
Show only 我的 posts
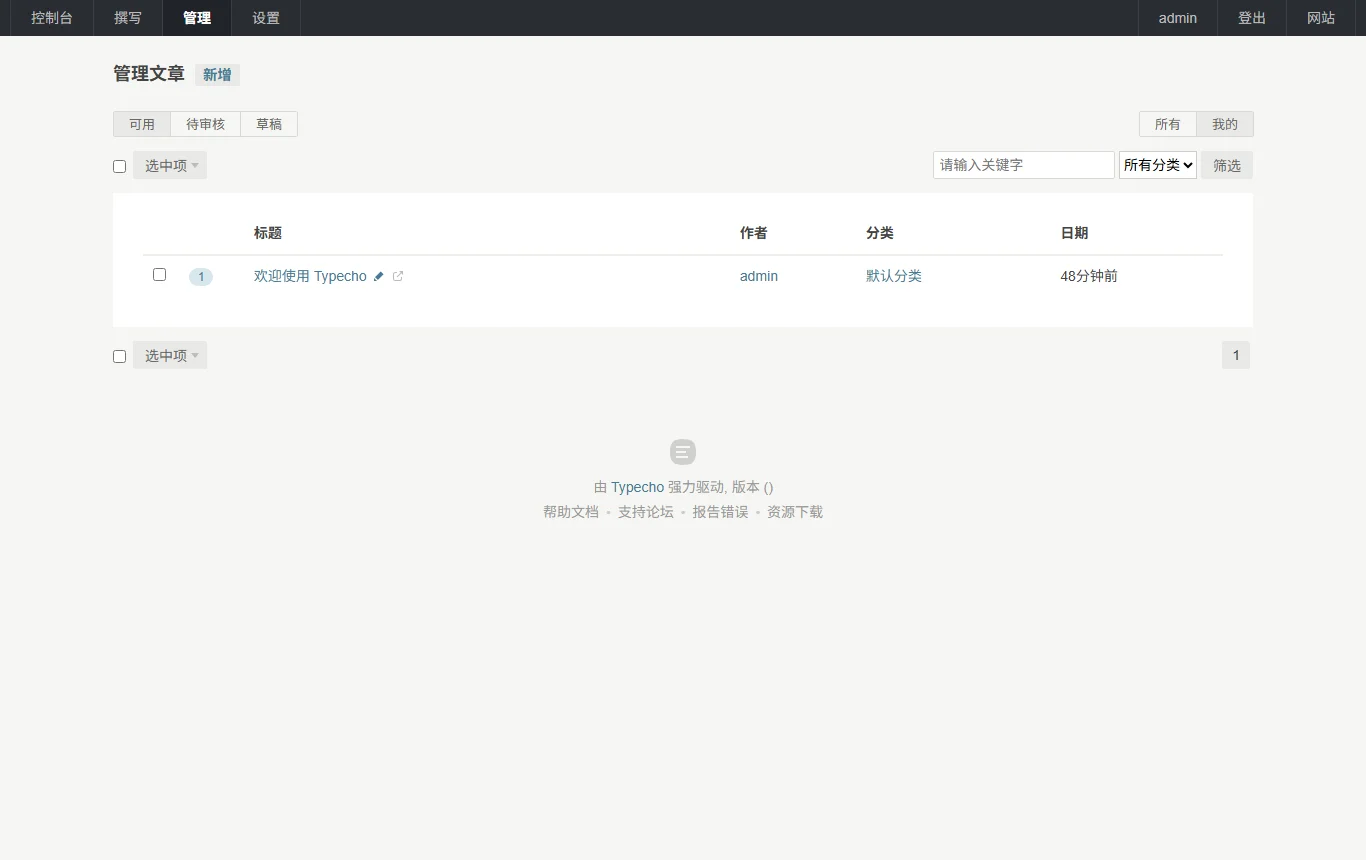point(1225,124)
